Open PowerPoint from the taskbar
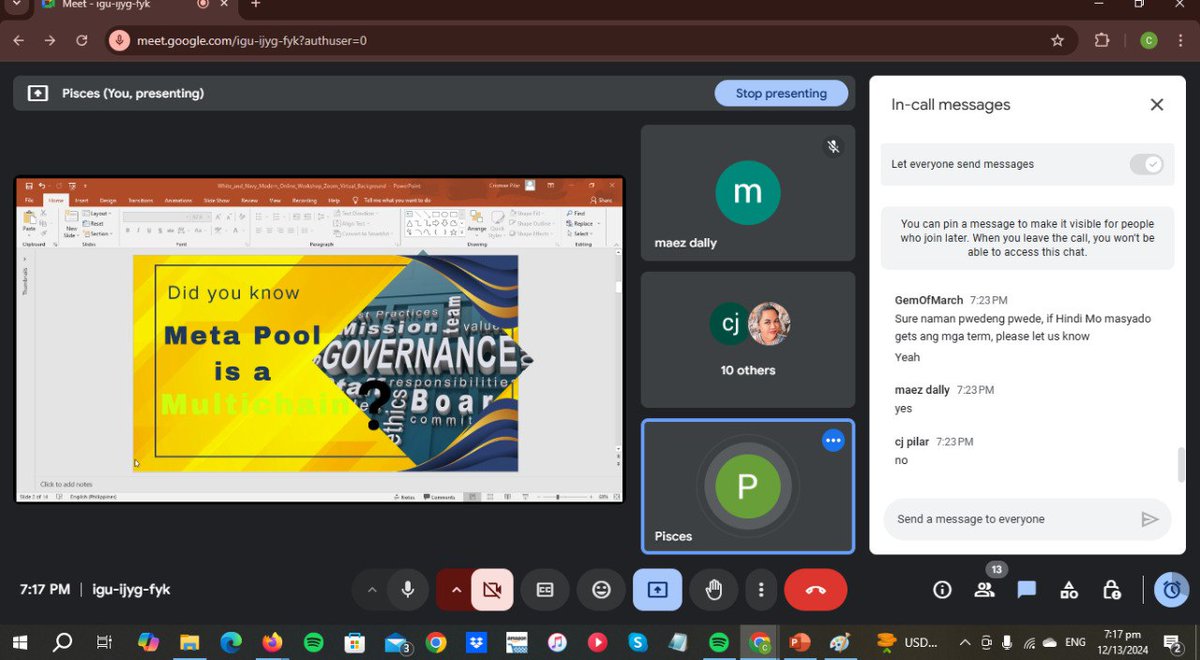 (799, 643)
